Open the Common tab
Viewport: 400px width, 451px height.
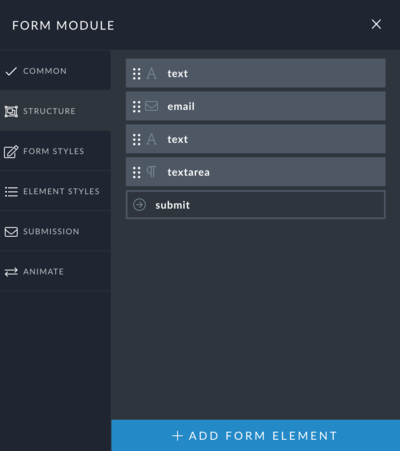pyautogui.click(x=55, y=71)
